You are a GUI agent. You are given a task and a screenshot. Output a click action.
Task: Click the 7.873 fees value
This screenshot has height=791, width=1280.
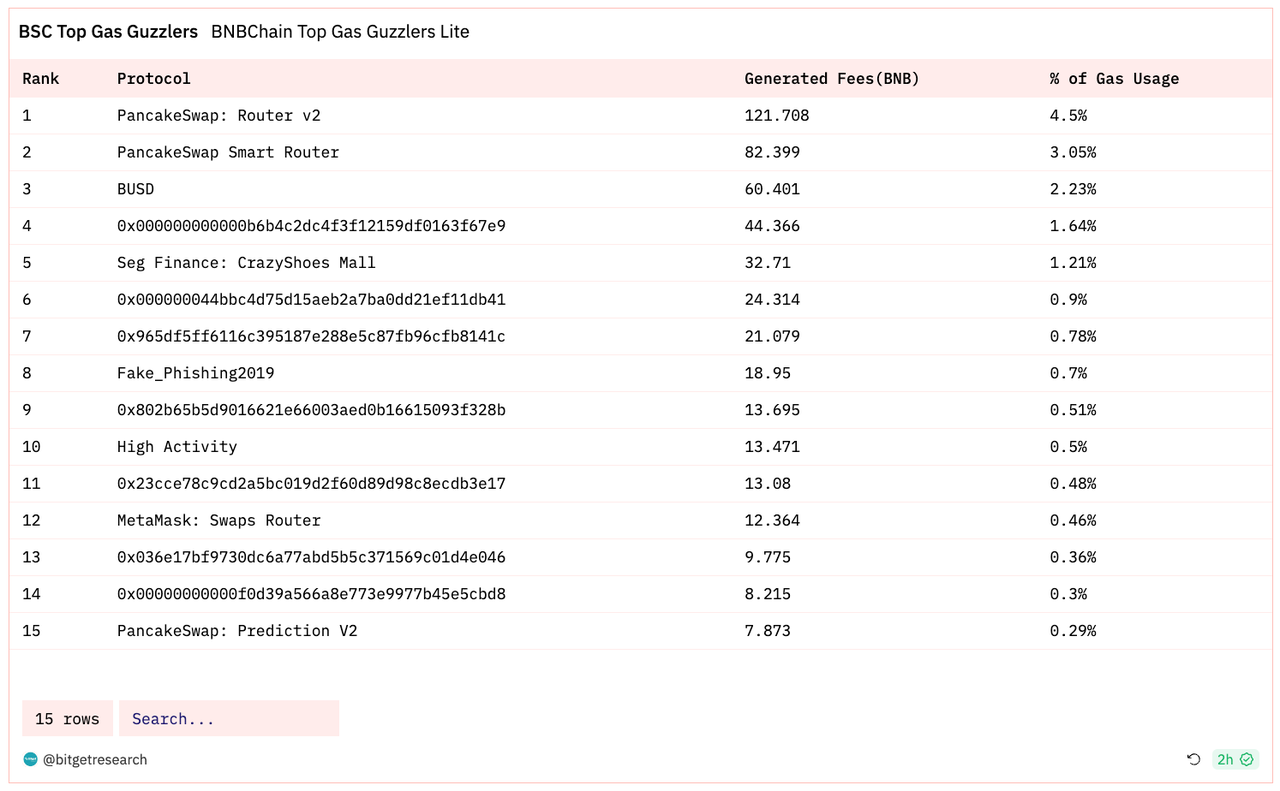coord(767,631)
